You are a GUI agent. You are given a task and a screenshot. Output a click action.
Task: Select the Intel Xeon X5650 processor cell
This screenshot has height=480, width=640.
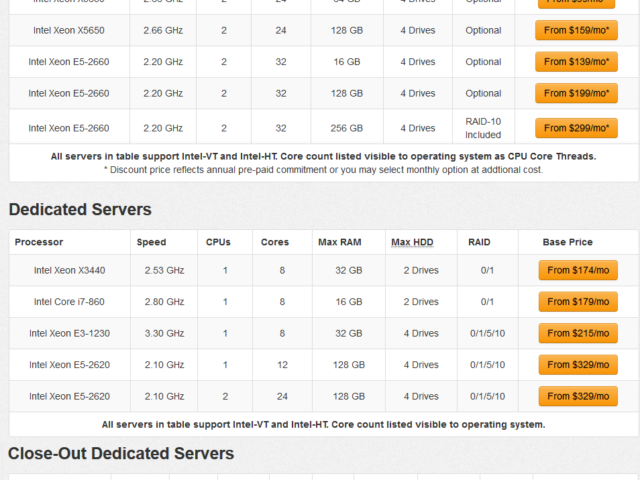click(69, 30)
